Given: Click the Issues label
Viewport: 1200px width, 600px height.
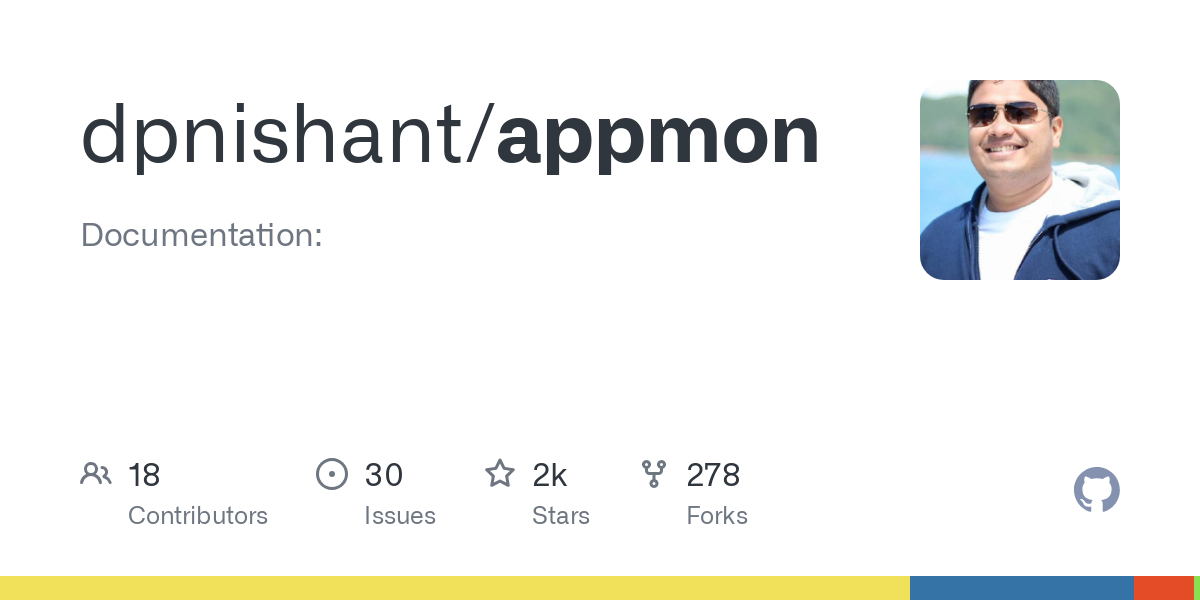Looking at the screenshot, I should [x=400, y=516].
